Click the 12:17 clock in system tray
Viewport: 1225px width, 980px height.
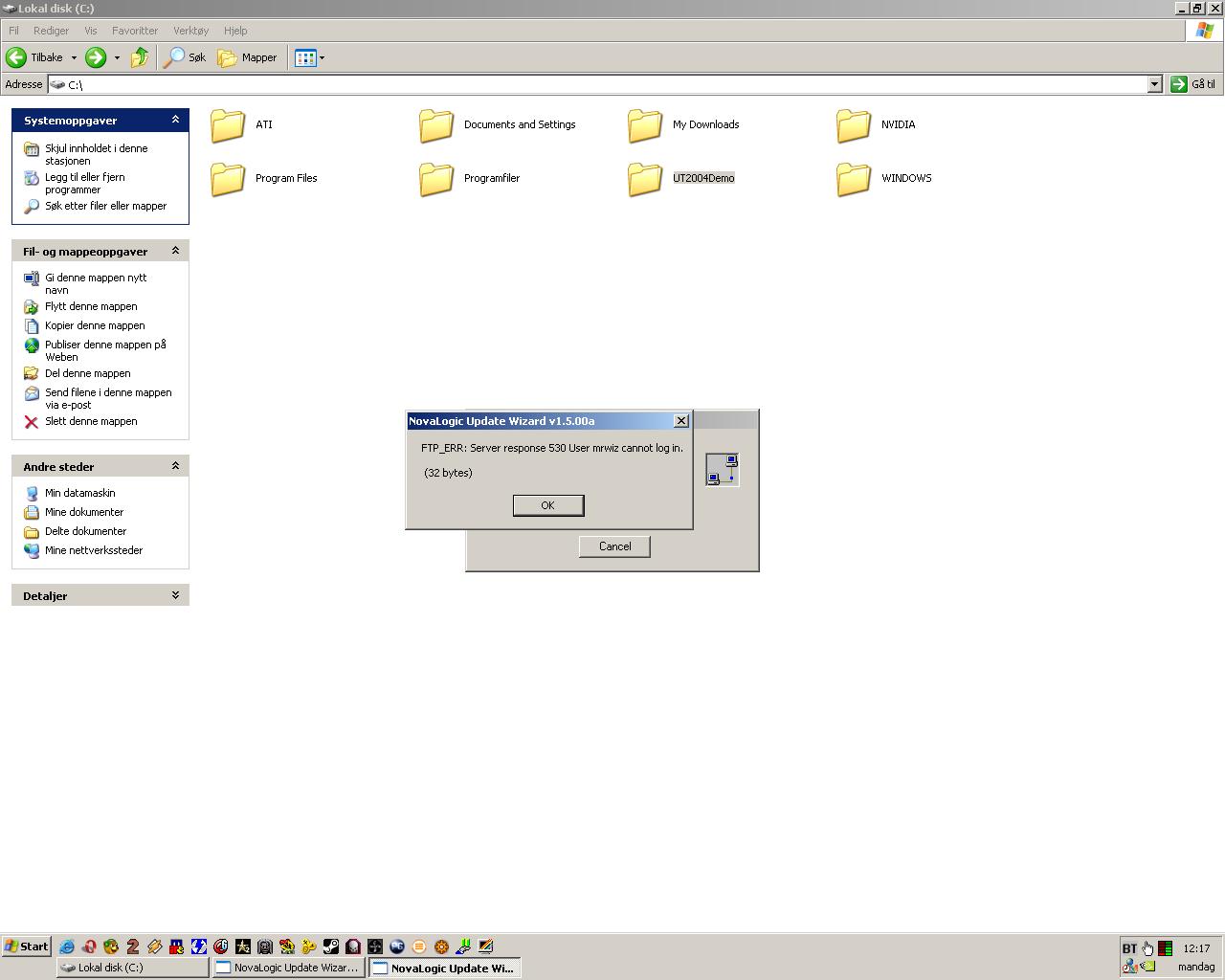point(1196,948)
